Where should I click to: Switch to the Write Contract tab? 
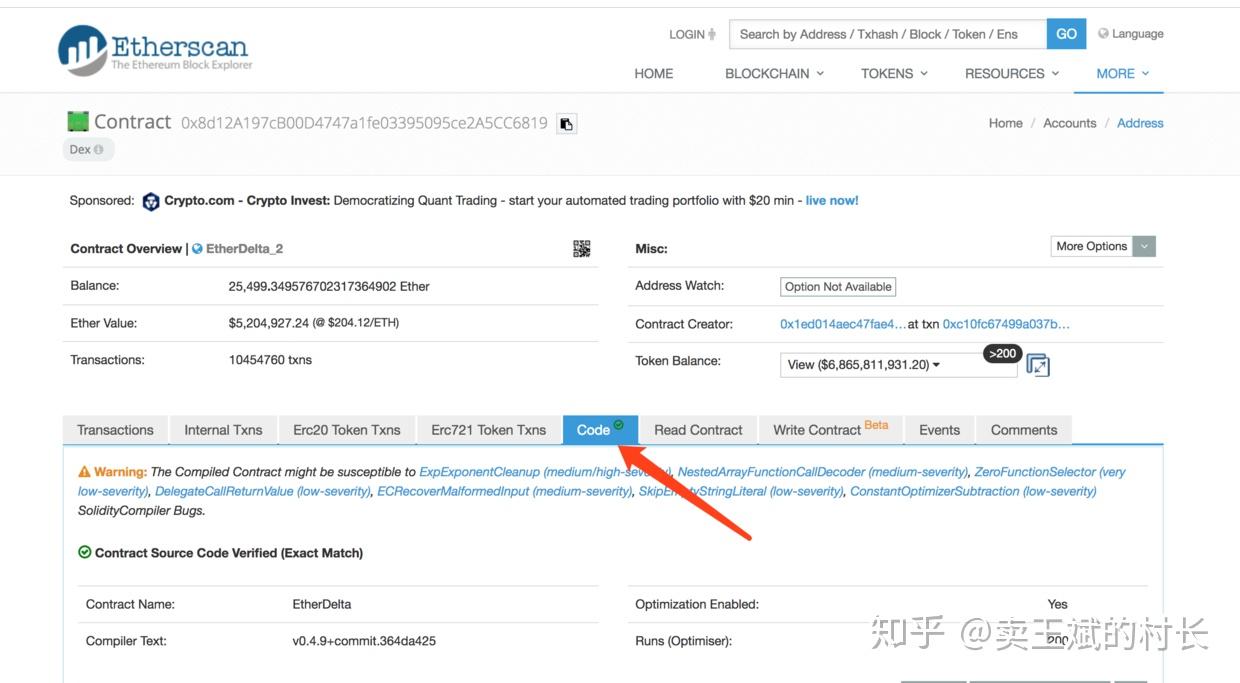[830, 430]
